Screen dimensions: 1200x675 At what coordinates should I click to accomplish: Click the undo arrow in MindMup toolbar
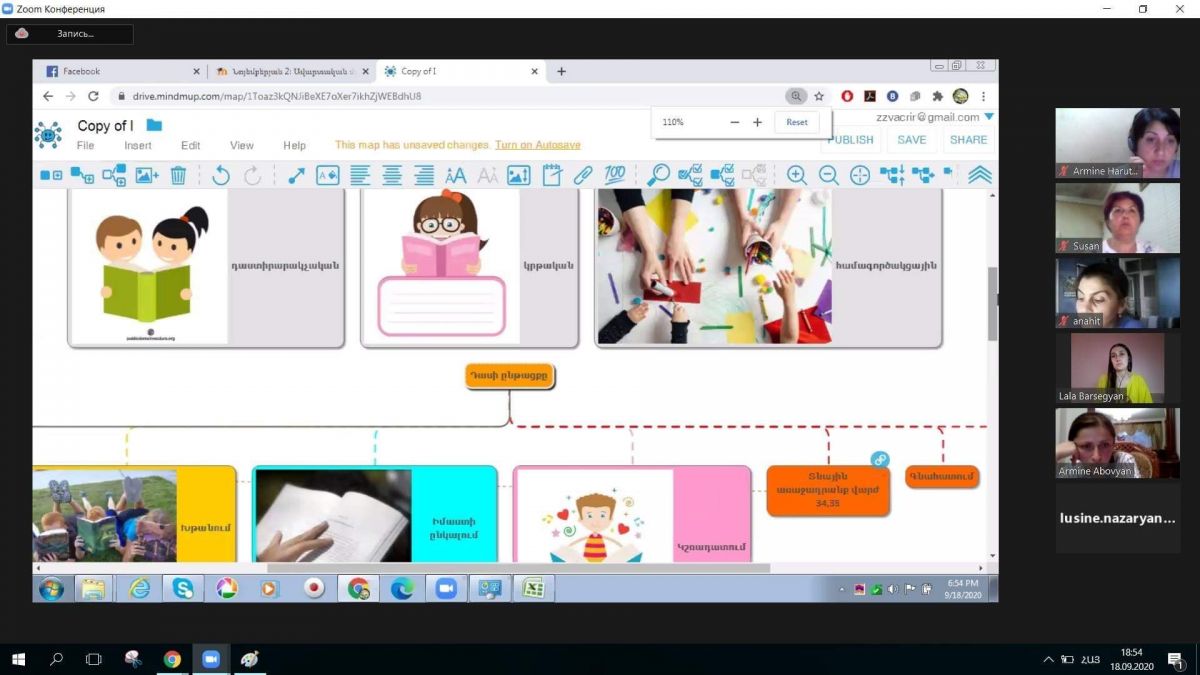pos(221,175)
